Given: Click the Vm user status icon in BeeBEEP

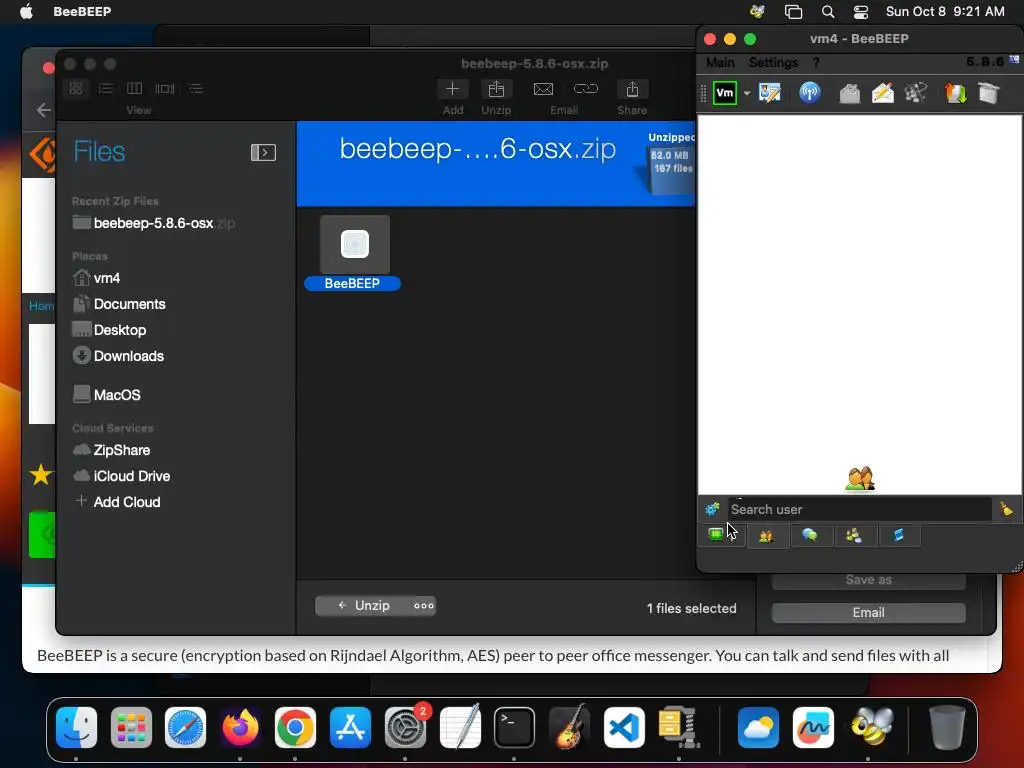Looking at the screenshot, I should 724,93.
